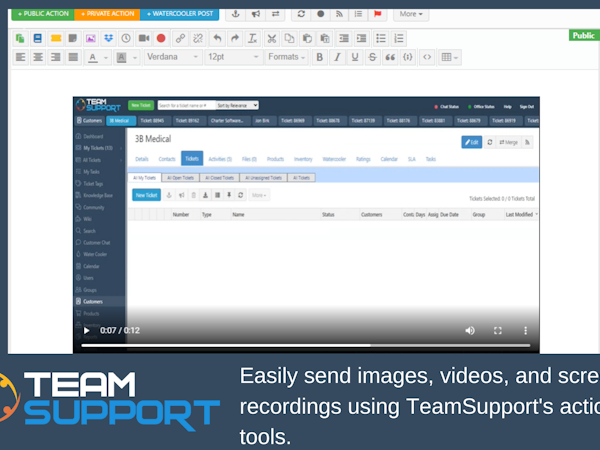Mute the video with speaker icon
Viewport: 600px width, 450px height.
click(x=470, y=331)
